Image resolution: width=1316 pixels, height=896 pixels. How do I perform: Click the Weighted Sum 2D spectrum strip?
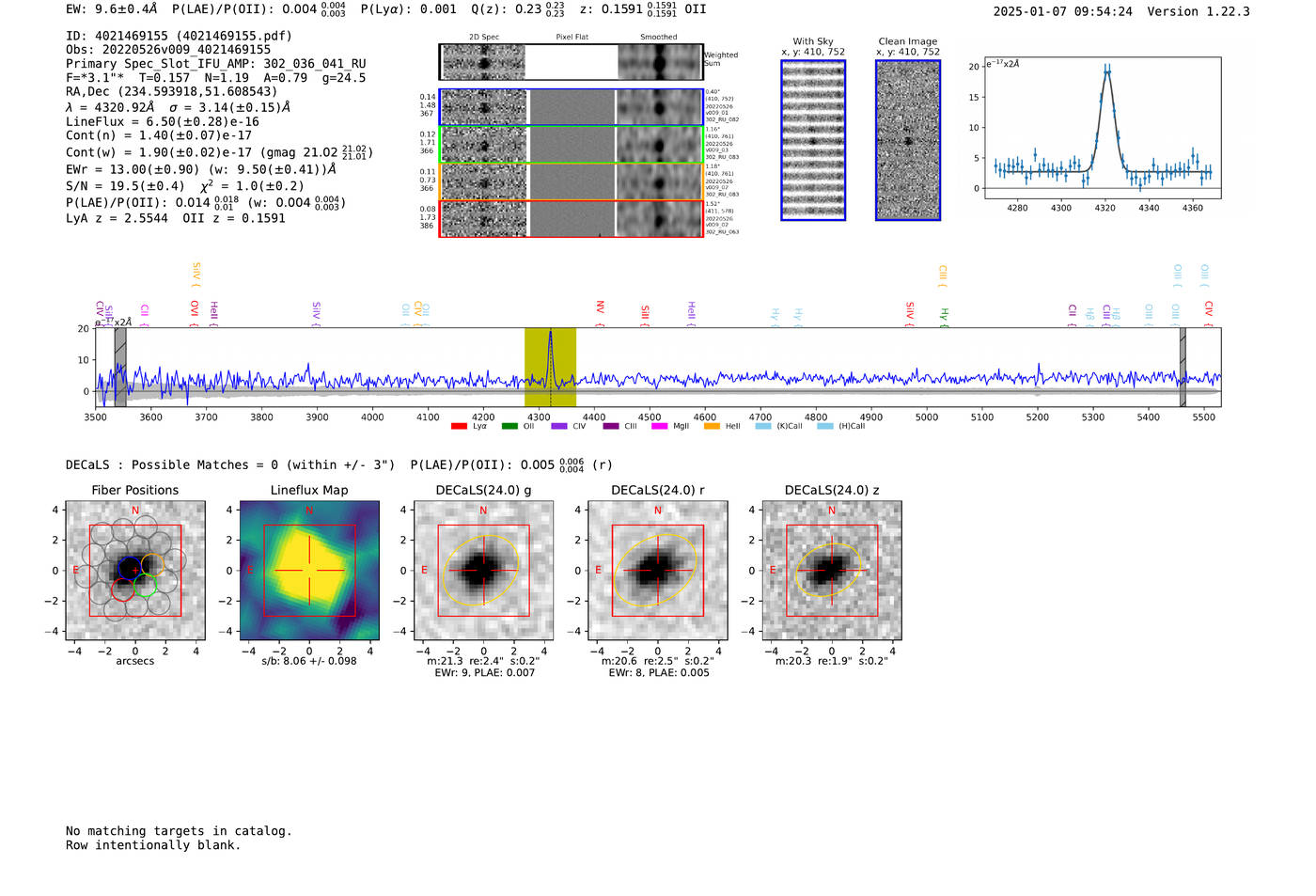point(571,62)
